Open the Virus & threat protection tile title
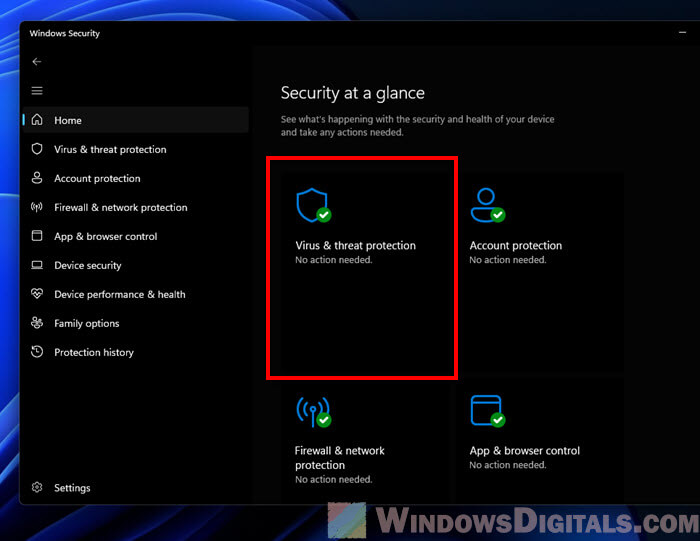The image size is (700, 541). pyautogui.click(x=355, y=246)
